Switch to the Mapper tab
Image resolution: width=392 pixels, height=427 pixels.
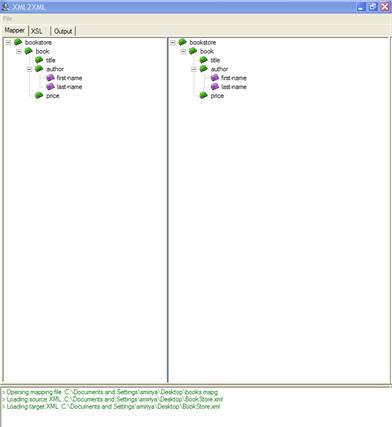[15, 30]
